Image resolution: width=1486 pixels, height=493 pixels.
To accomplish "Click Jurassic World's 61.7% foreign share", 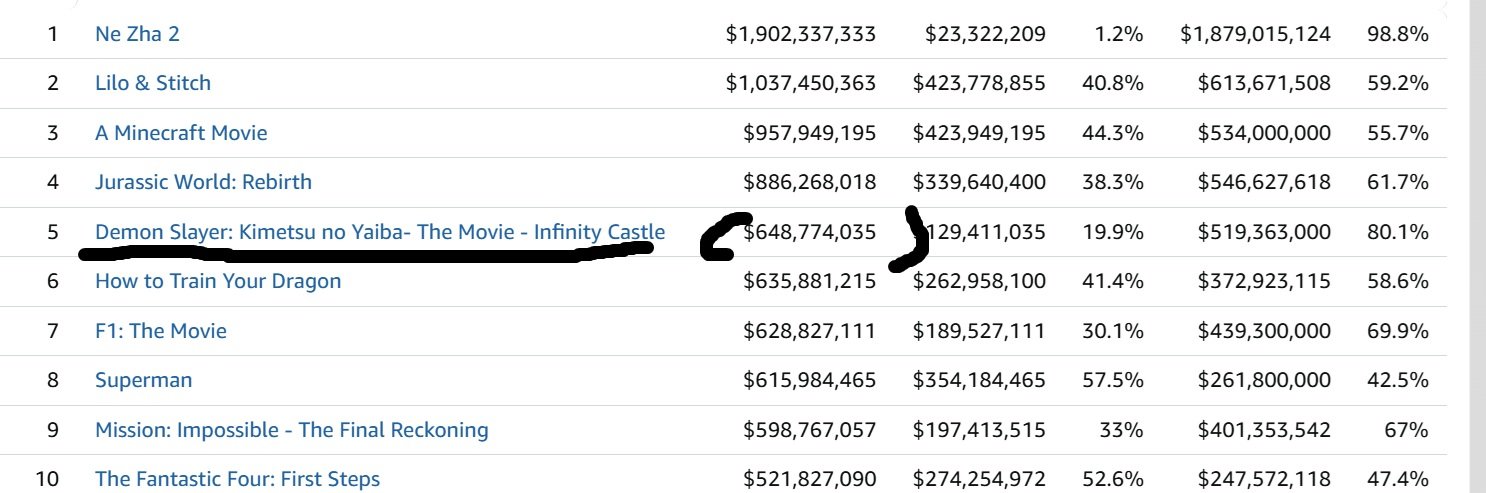I will coord(1398,182).
